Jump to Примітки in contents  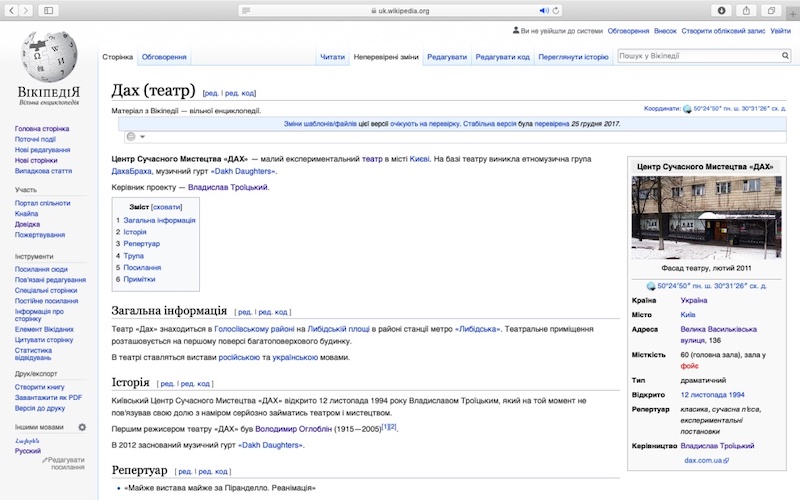pos(139,279)
